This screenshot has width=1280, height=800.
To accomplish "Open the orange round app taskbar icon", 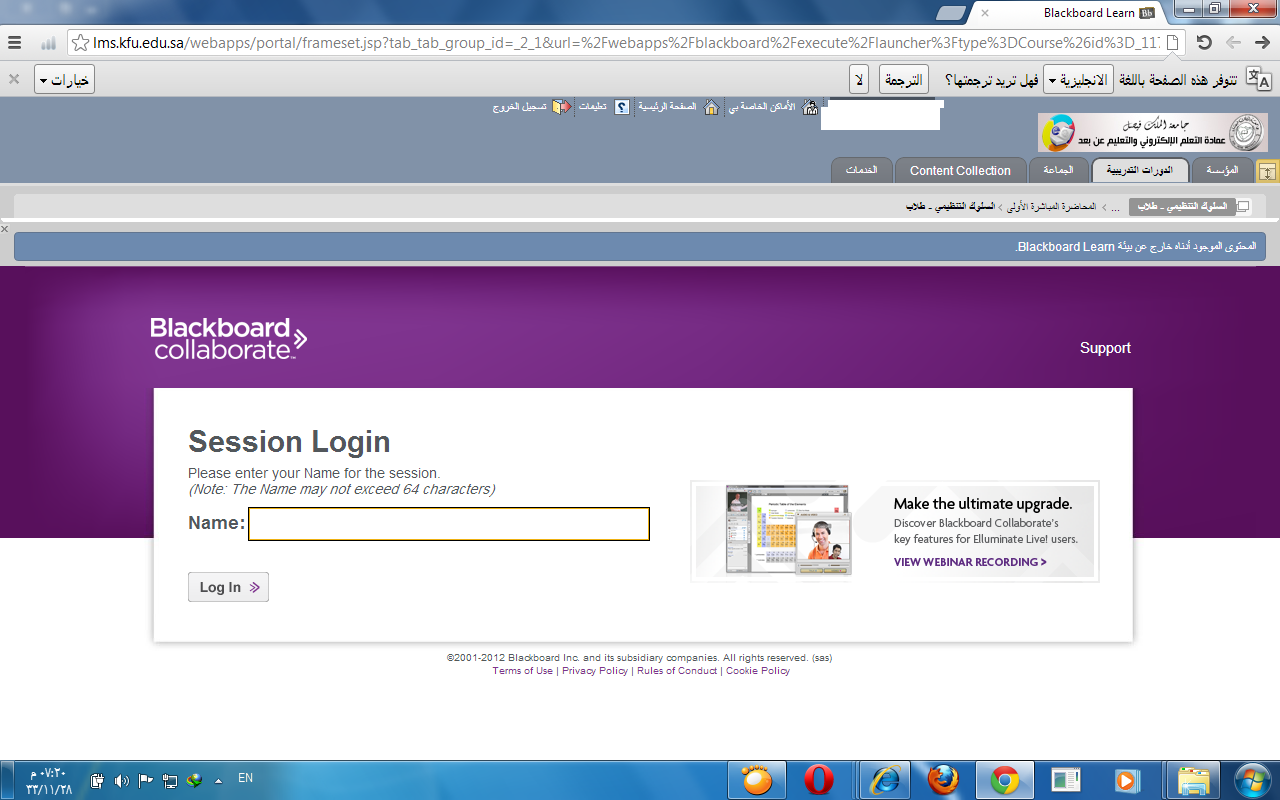I will (757, 780).
